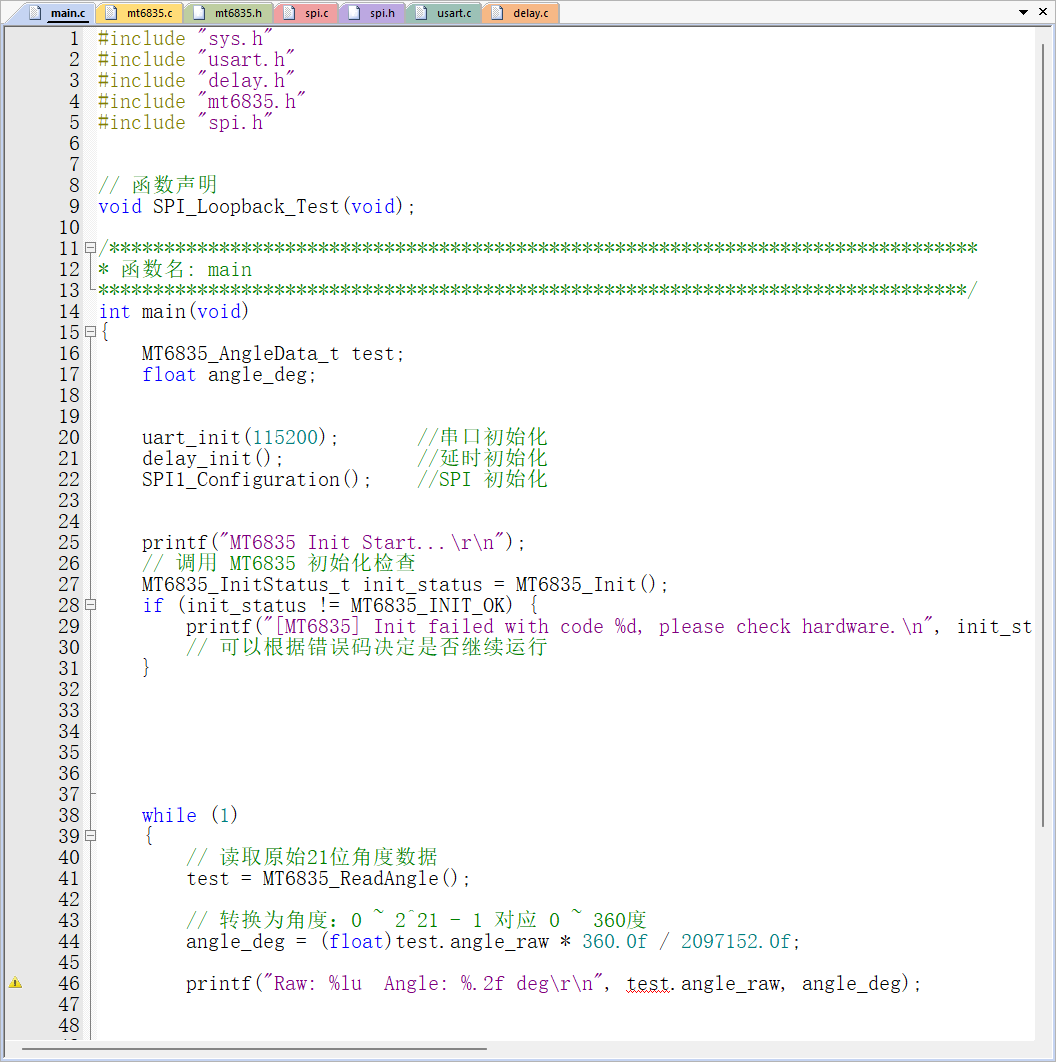Click the delay.c tab document icon

[497, 13]
